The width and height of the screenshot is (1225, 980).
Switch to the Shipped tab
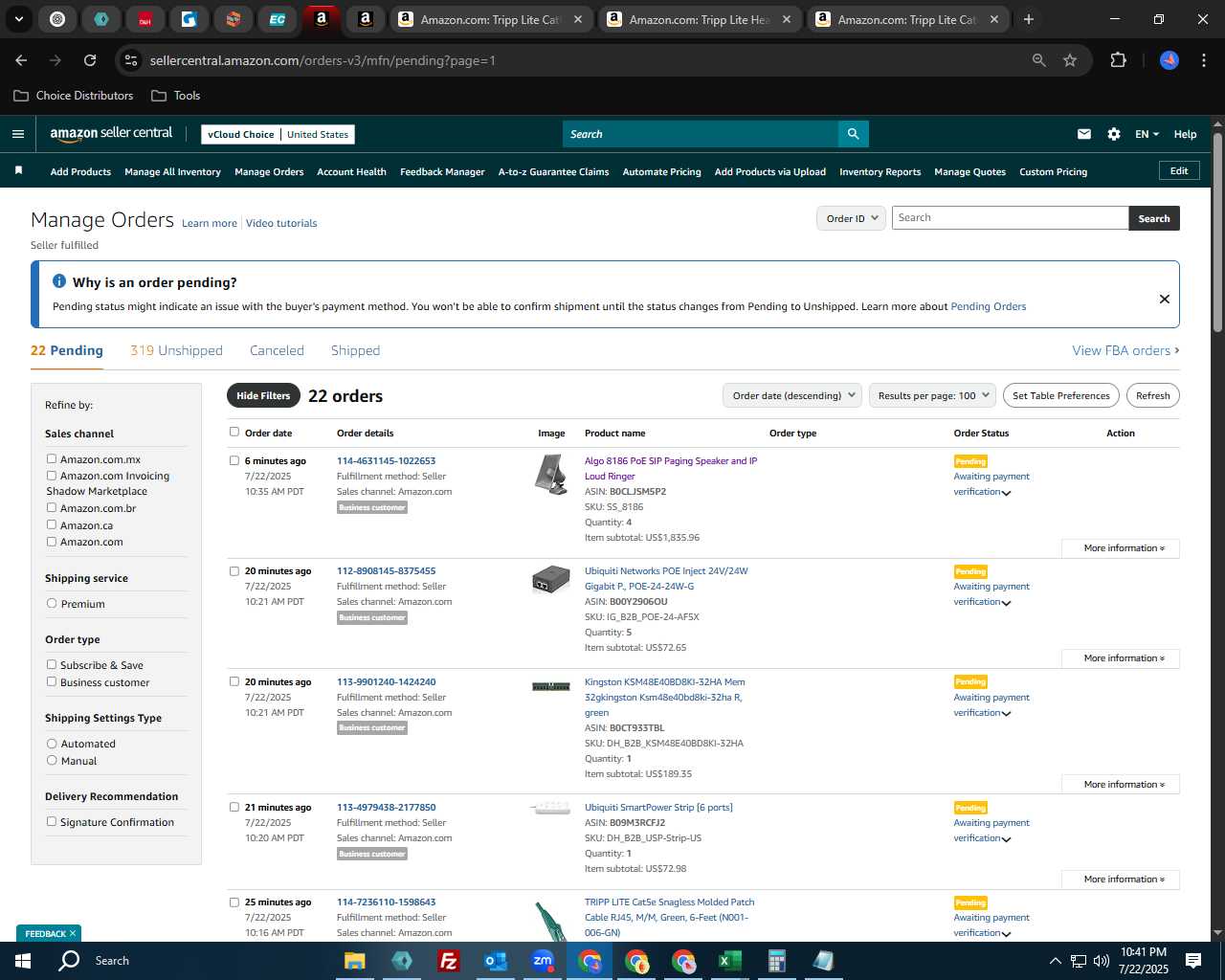(x=355, y=350)
